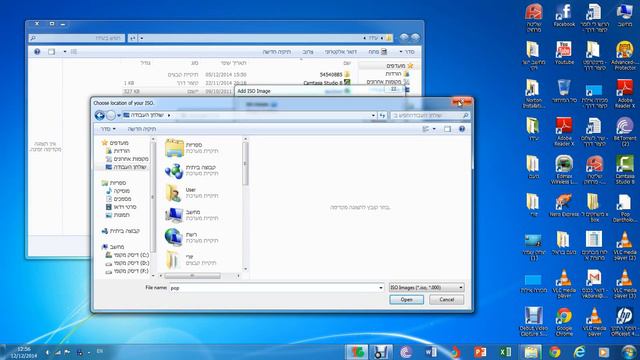This screenshot has width=640, height=360.
Task: Open Debut Video Capture desktop shortcut
Action: click(533, 322)
